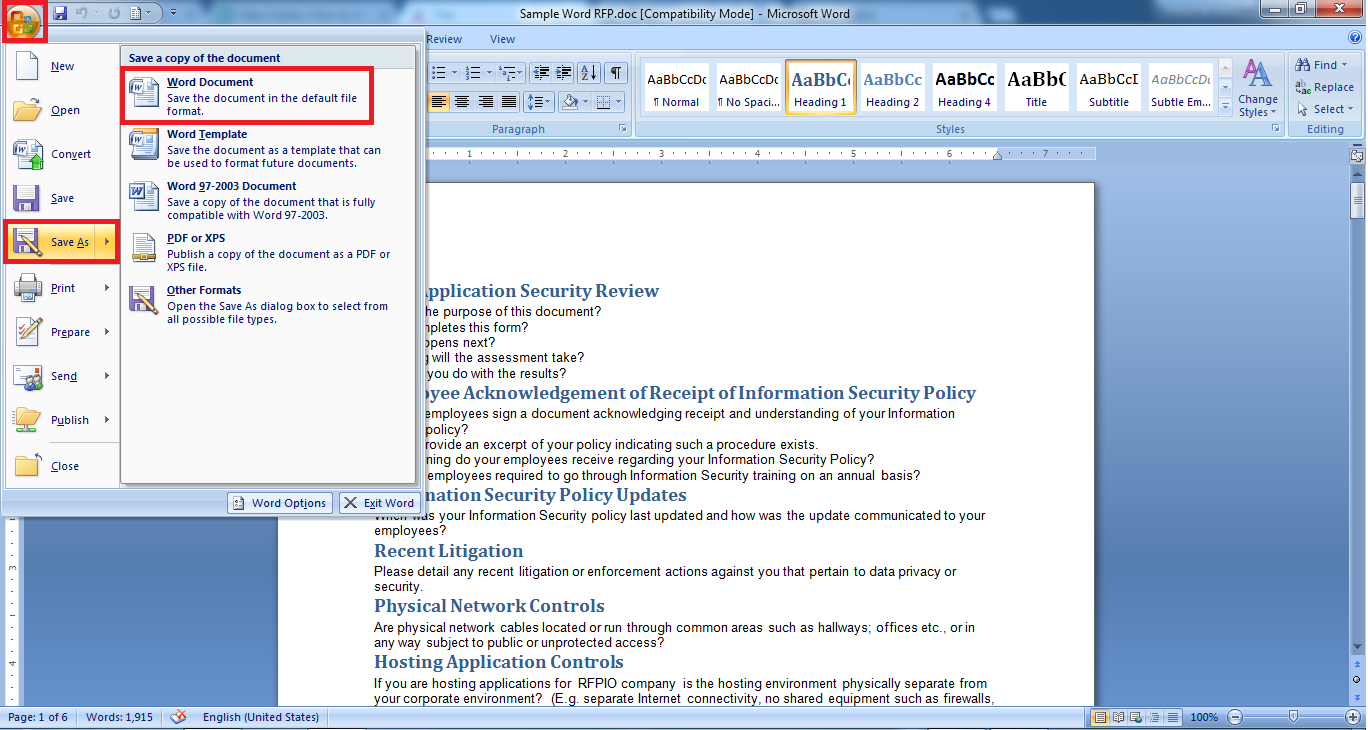The height and width of the screenshot is (730, 1368).
Task: Click the Word Options button
Action: [280, 503]
